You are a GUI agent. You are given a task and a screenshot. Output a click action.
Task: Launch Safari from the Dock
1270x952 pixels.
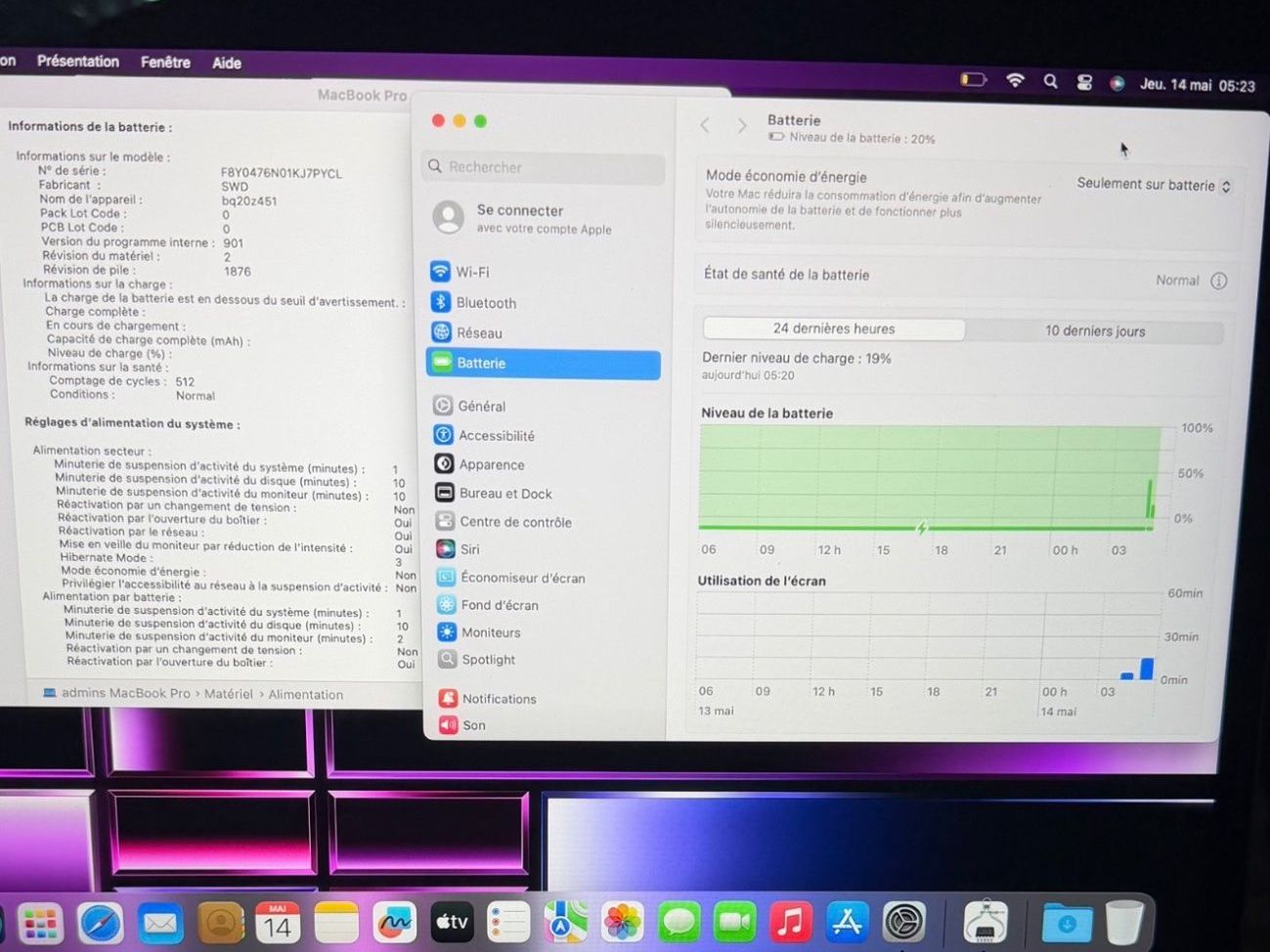(x=101, y=923)
